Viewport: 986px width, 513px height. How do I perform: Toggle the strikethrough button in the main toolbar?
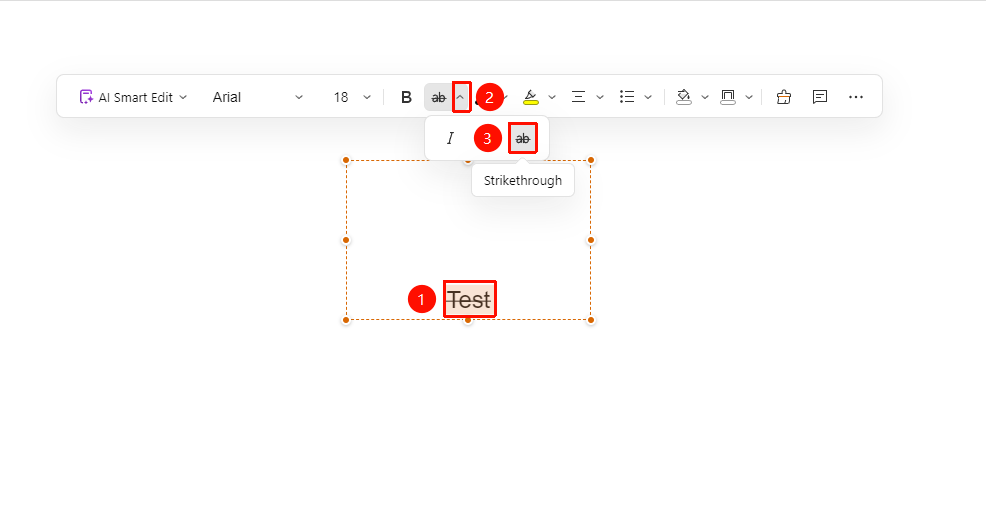click(438, 97)
